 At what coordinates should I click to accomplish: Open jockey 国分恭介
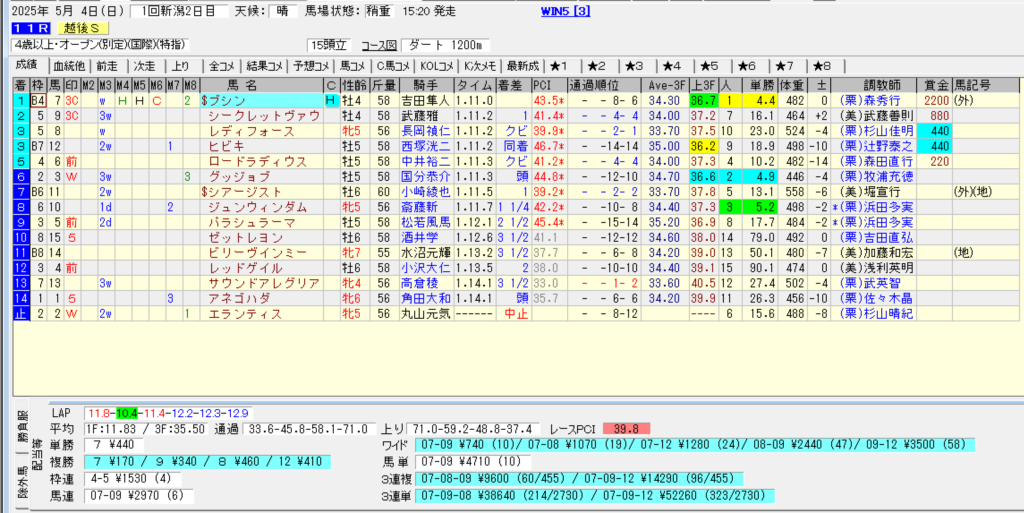point(424,176)
